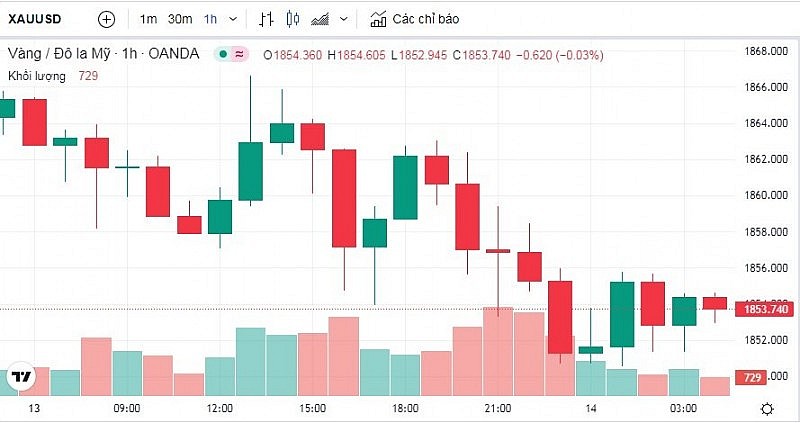Click the 'Khối lượng' volume label
The height and width of the screenshot is (423, 800).
pyautogui.click(x=37, y=76)
